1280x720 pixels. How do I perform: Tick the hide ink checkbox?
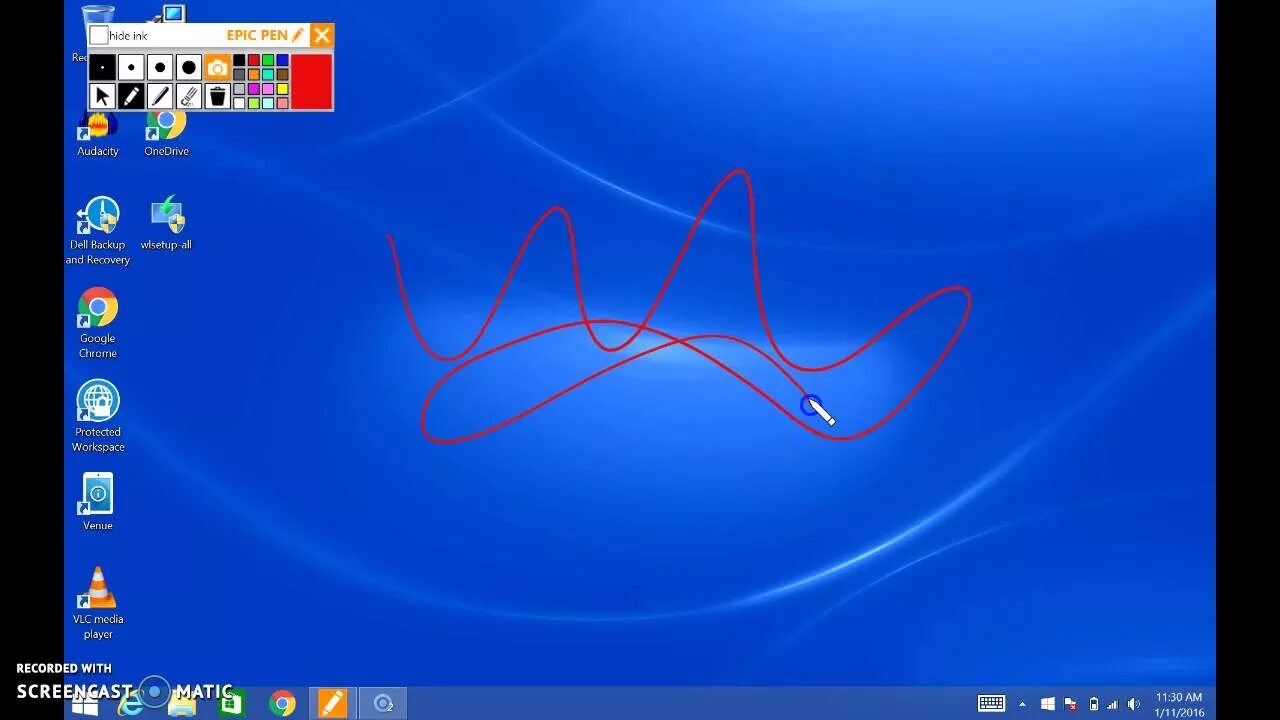tap(99, 35)
